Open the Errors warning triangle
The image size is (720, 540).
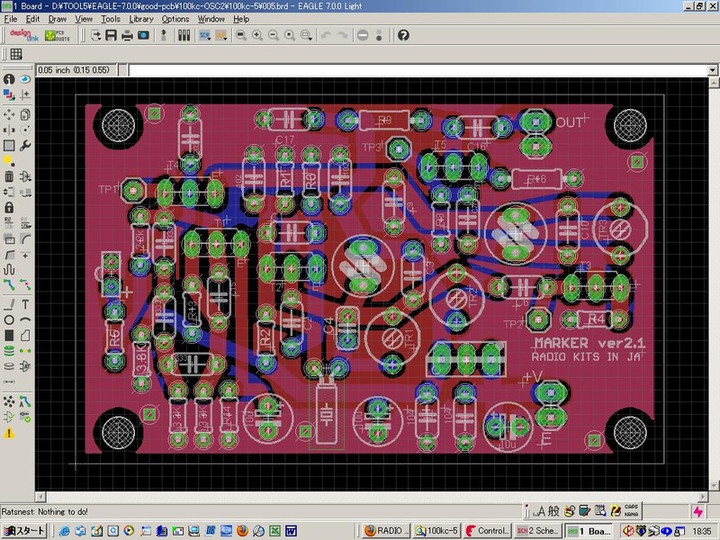click(x=9, y=433)
